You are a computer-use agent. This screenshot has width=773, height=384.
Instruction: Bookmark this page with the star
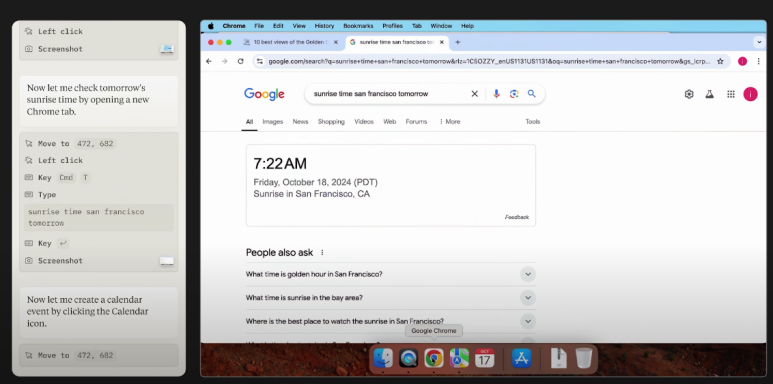click(720, 61)
